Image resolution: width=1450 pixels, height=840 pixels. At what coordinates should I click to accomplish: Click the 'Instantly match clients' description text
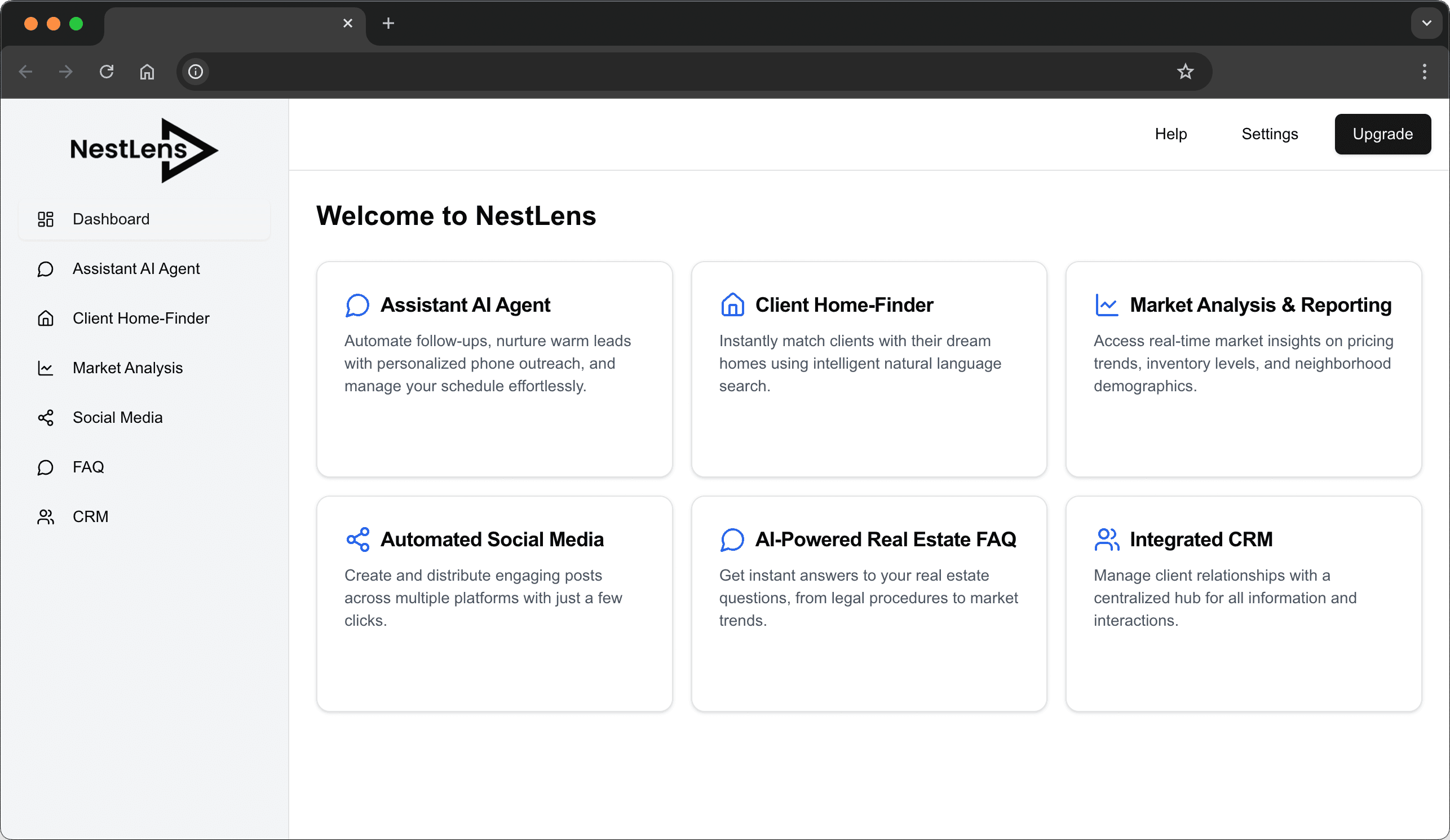(x=860, y=364)
